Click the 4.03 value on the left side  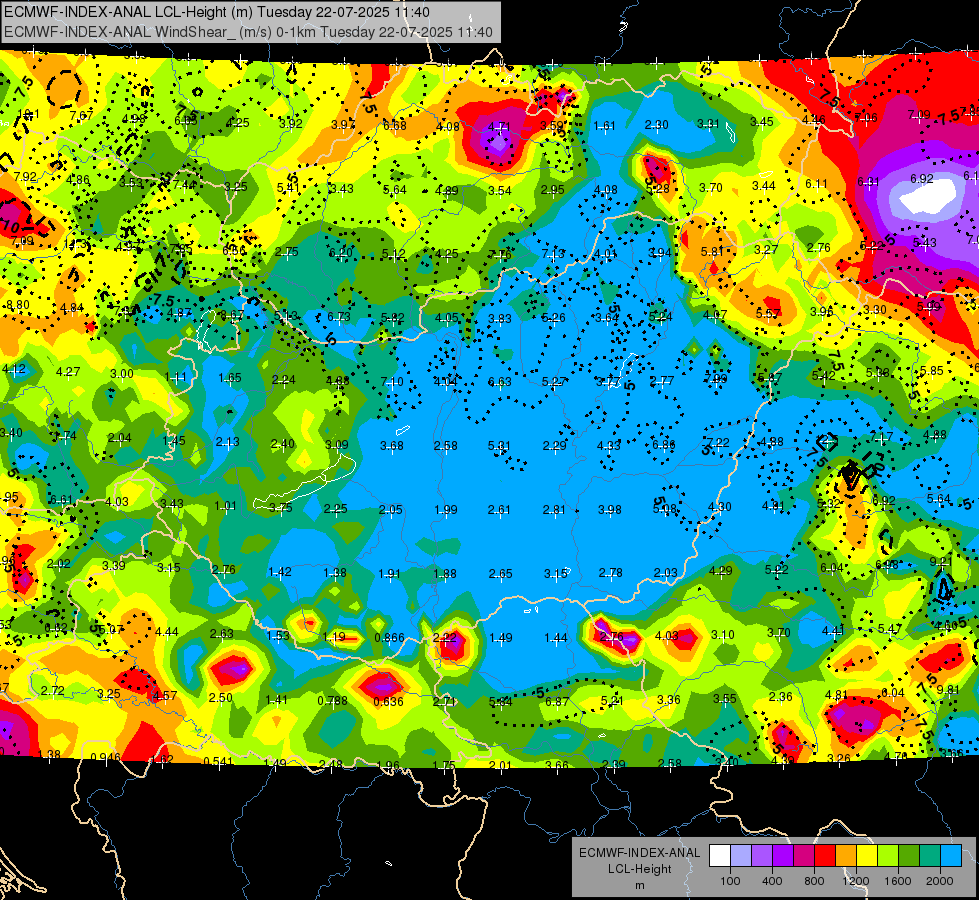pos(117,502)
